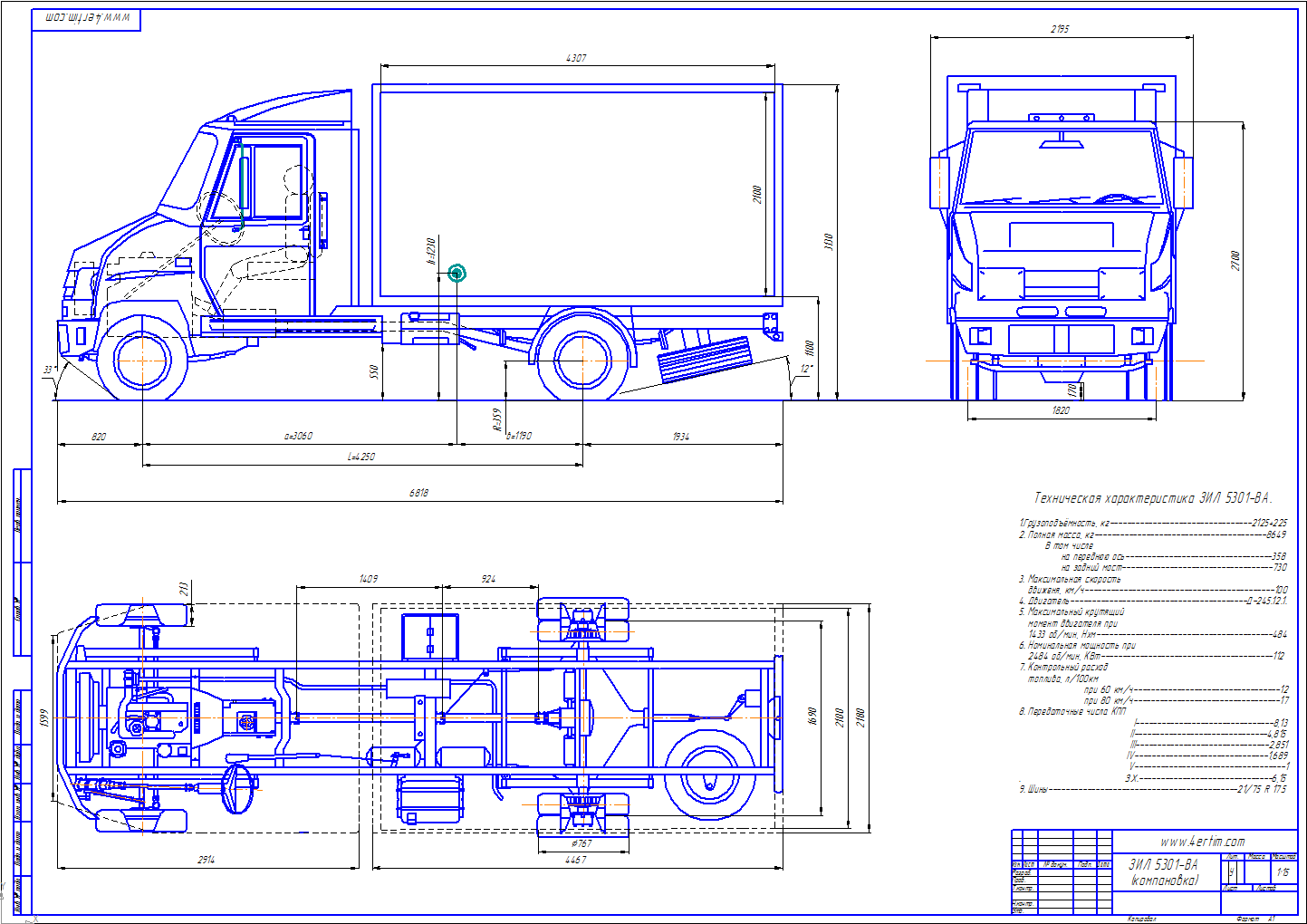
Task: Click www.4ertim.com in the title block
Action: pos(1202,842)
